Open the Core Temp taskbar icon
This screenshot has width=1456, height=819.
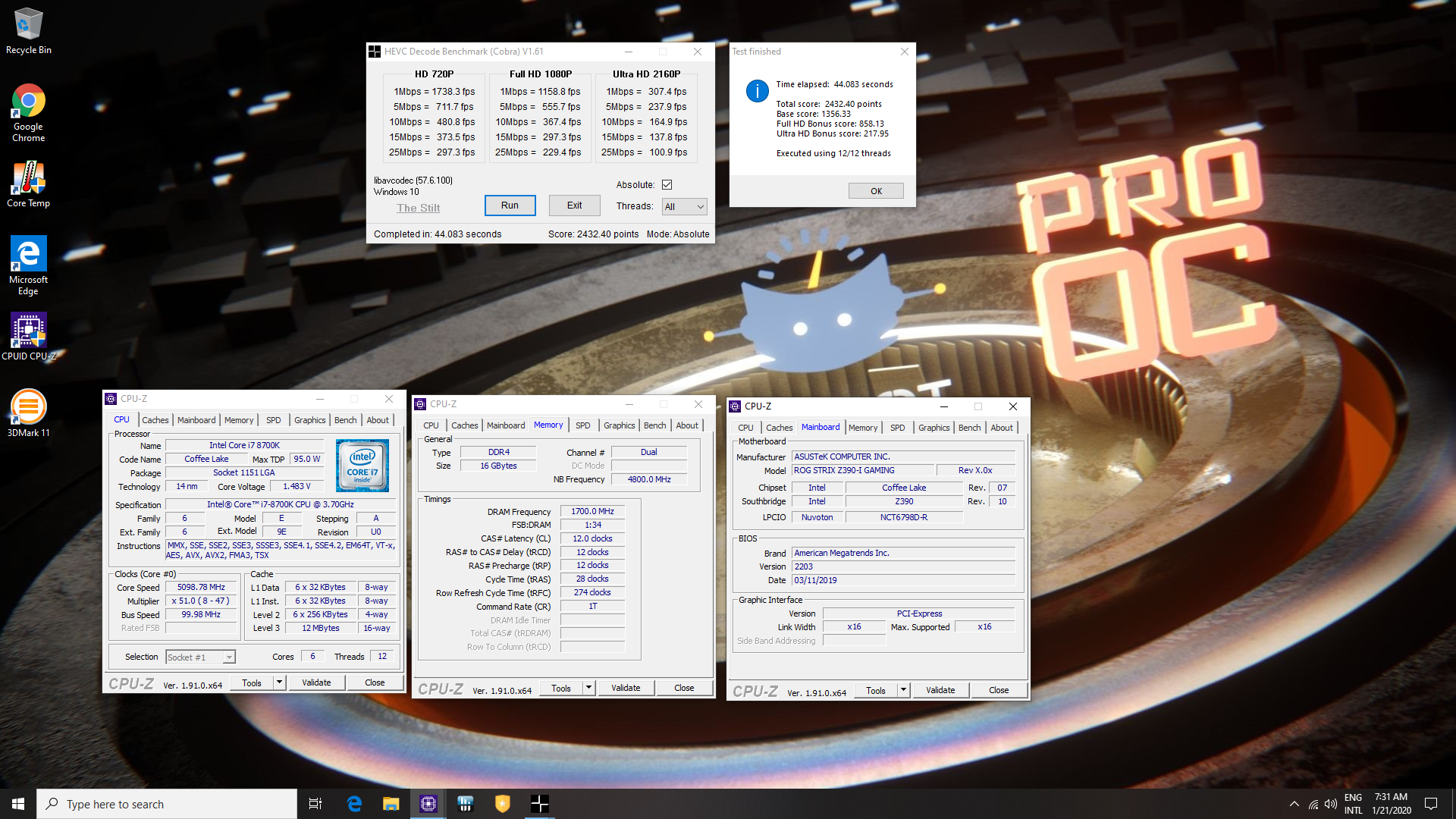[x=466, y=804]
